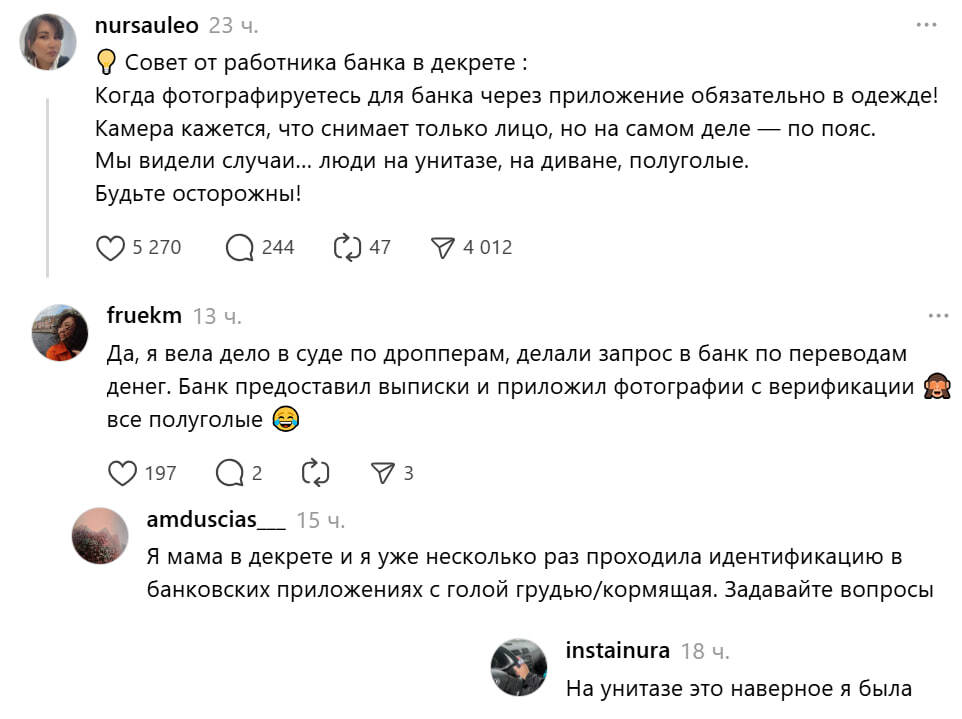
Task: Click instainura's profile avatar
Action: [x=519, y=667]
